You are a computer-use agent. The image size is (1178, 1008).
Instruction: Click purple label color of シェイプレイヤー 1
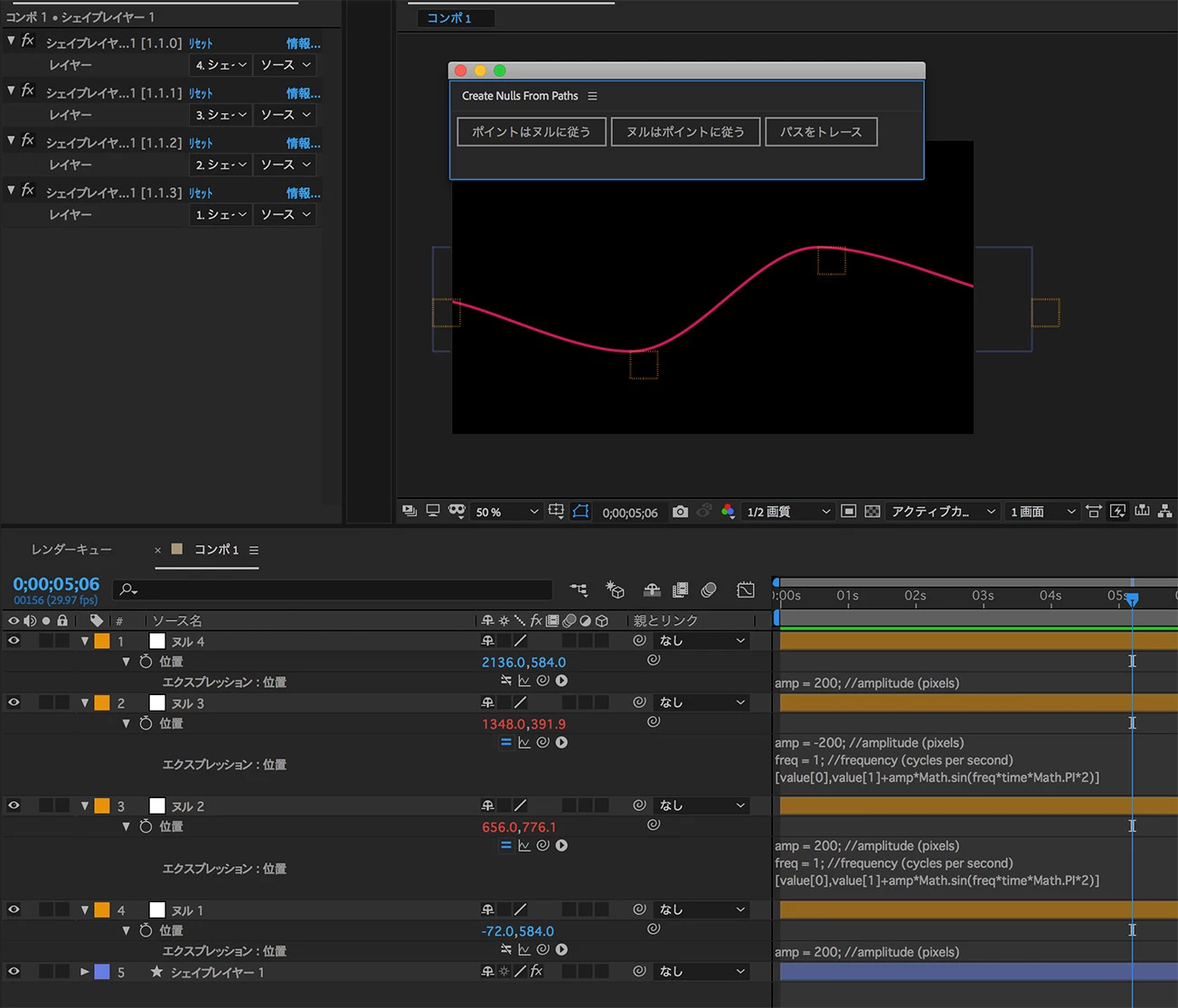coord(102,972)
